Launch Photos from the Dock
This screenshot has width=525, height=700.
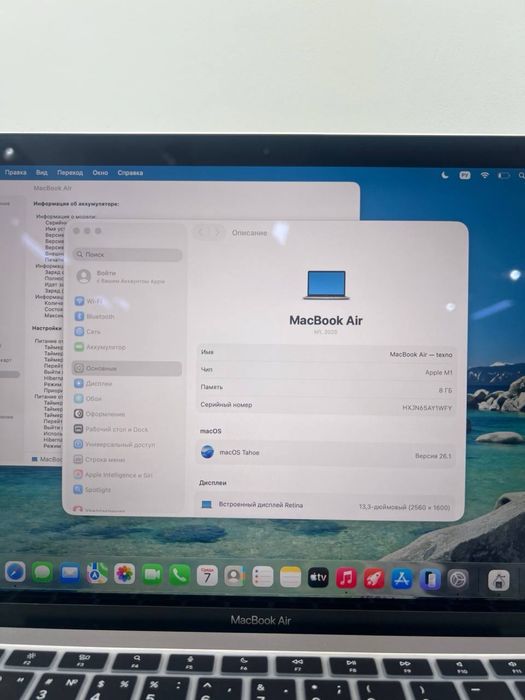pos(125,574)
